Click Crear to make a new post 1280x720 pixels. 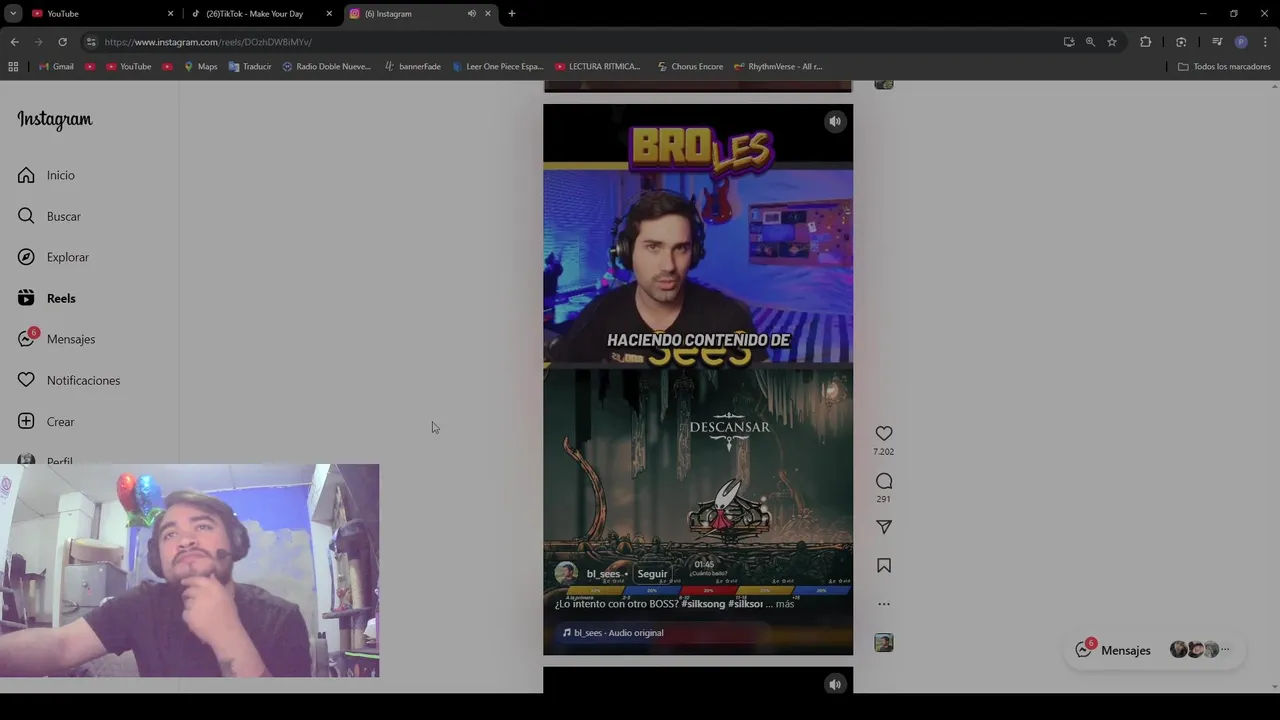[46, 421]
